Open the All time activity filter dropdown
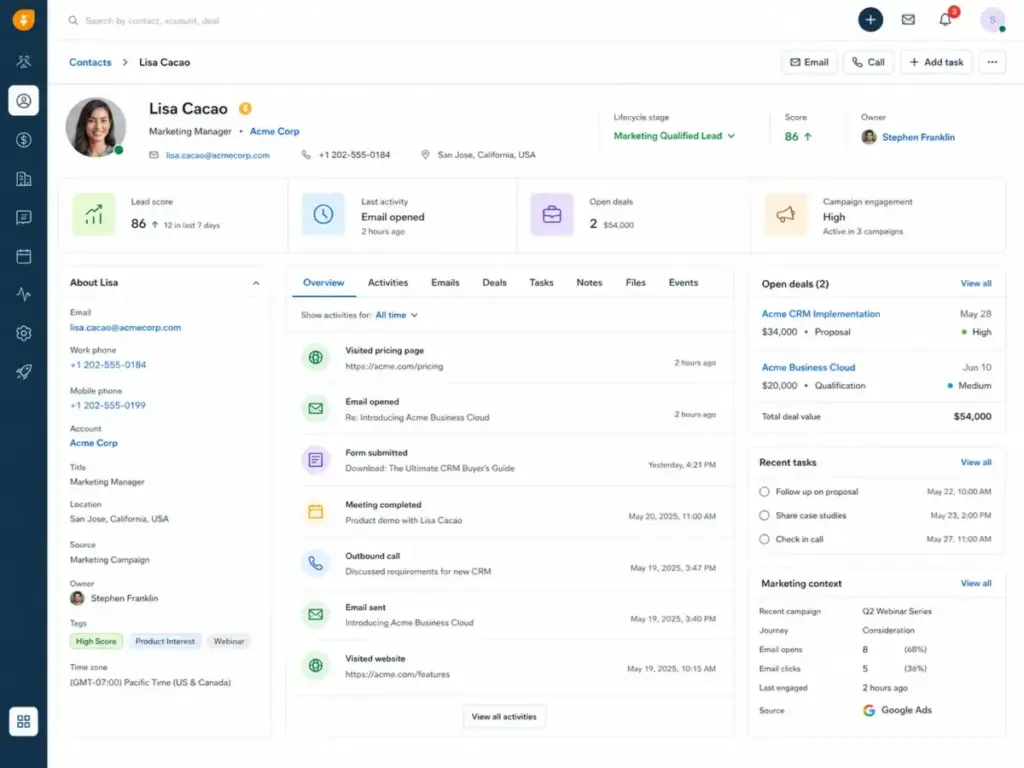Viewport: 1024px width, 768px height. coord(396,315)
